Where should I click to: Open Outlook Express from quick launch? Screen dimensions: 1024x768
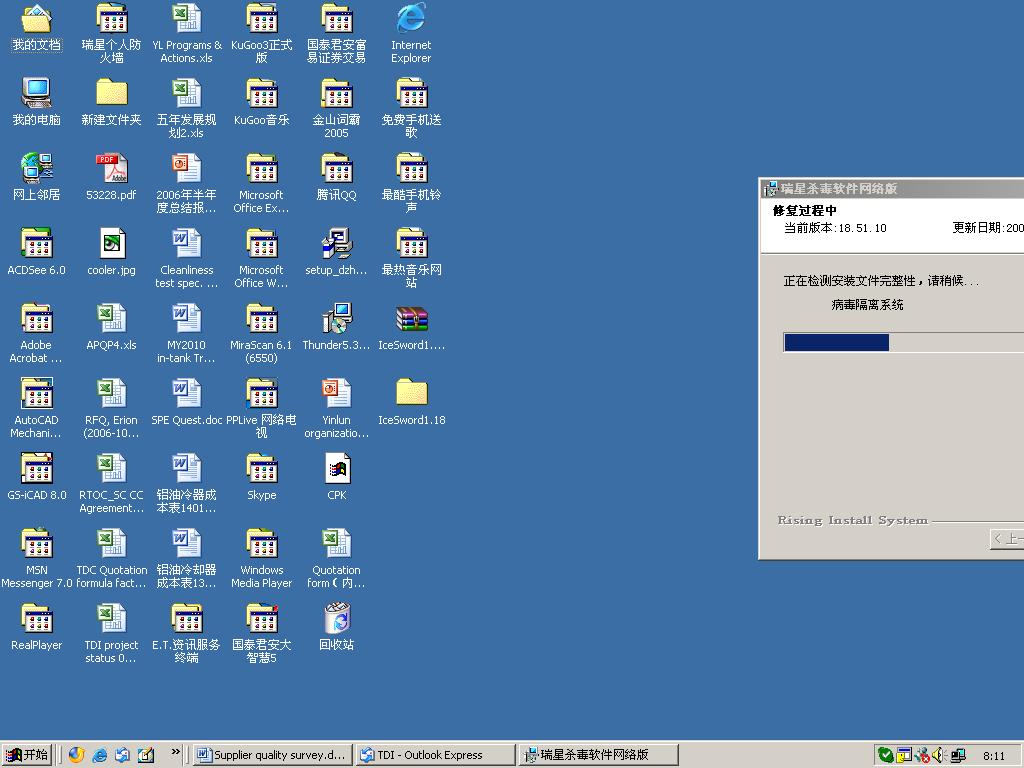pos(123,755)
